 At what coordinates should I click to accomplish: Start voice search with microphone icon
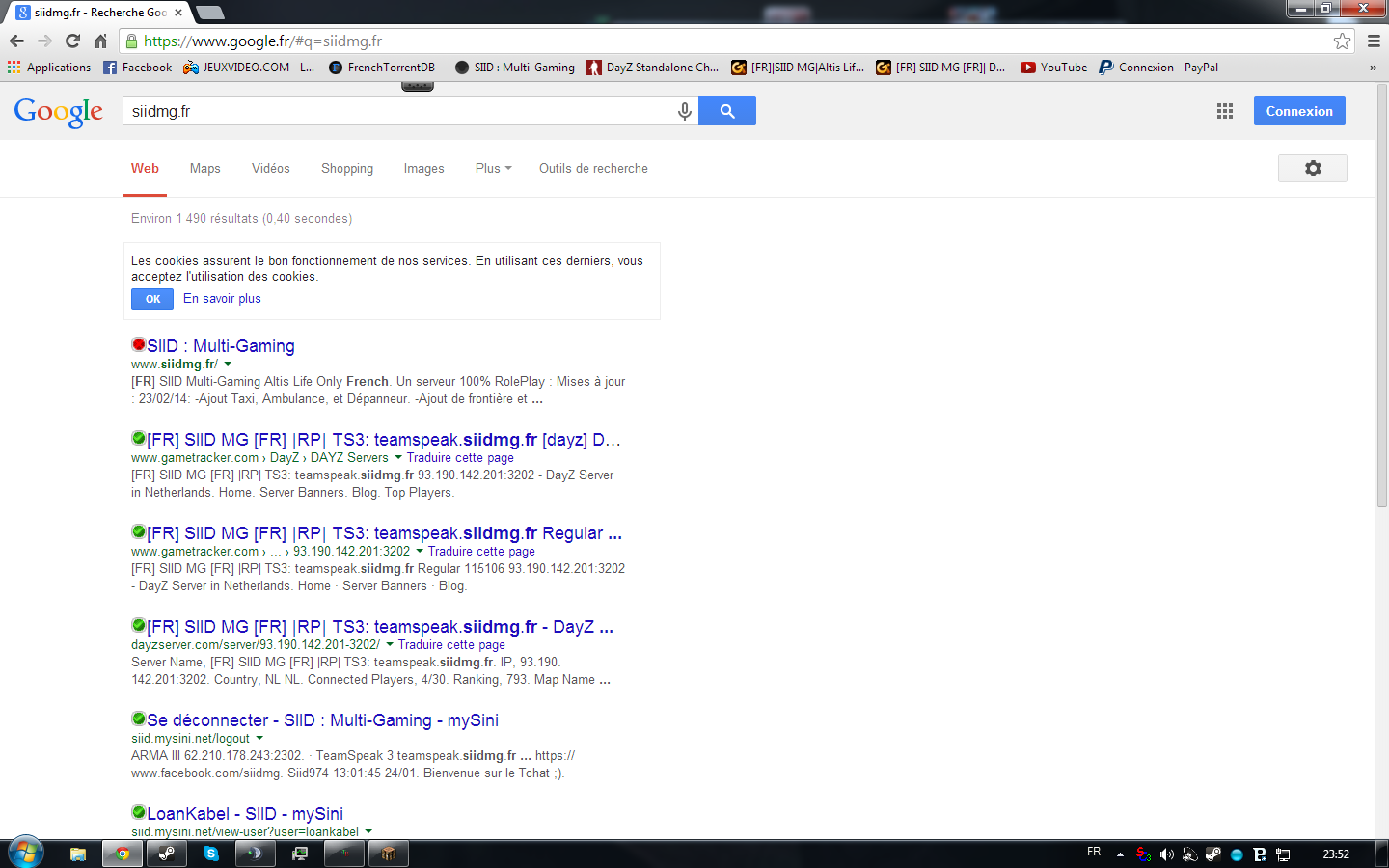point(685,112)
